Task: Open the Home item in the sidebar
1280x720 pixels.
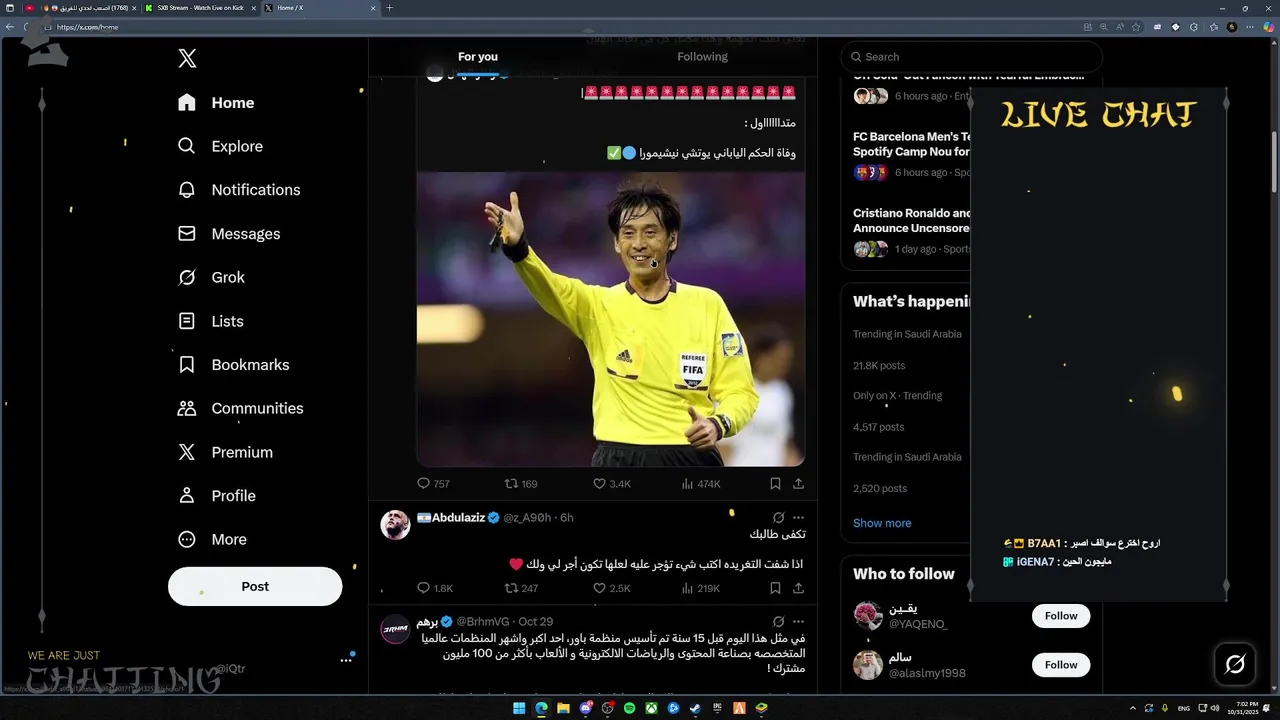Action: point(215,103)
